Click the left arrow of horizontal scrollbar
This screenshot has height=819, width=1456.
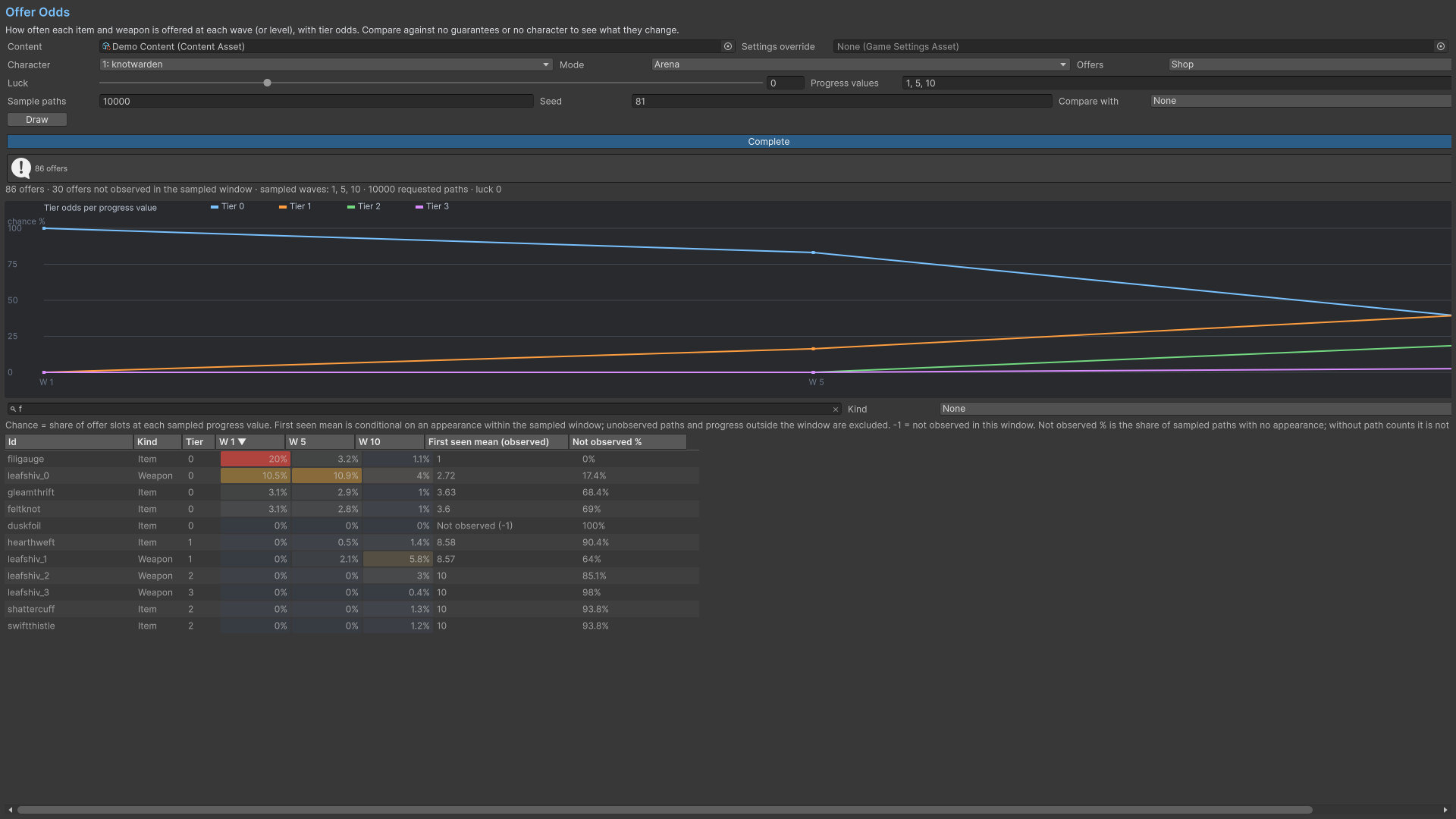(10, 810)
